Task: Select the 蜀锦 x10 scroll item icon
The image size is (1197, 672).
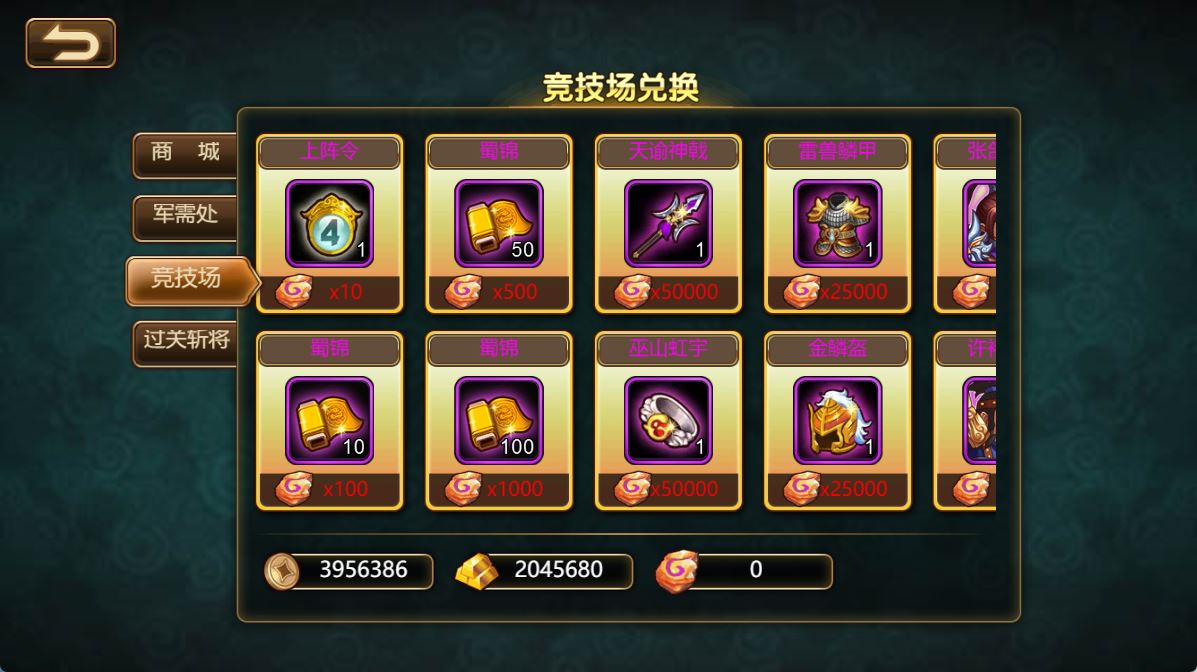Action: [329, 420]
